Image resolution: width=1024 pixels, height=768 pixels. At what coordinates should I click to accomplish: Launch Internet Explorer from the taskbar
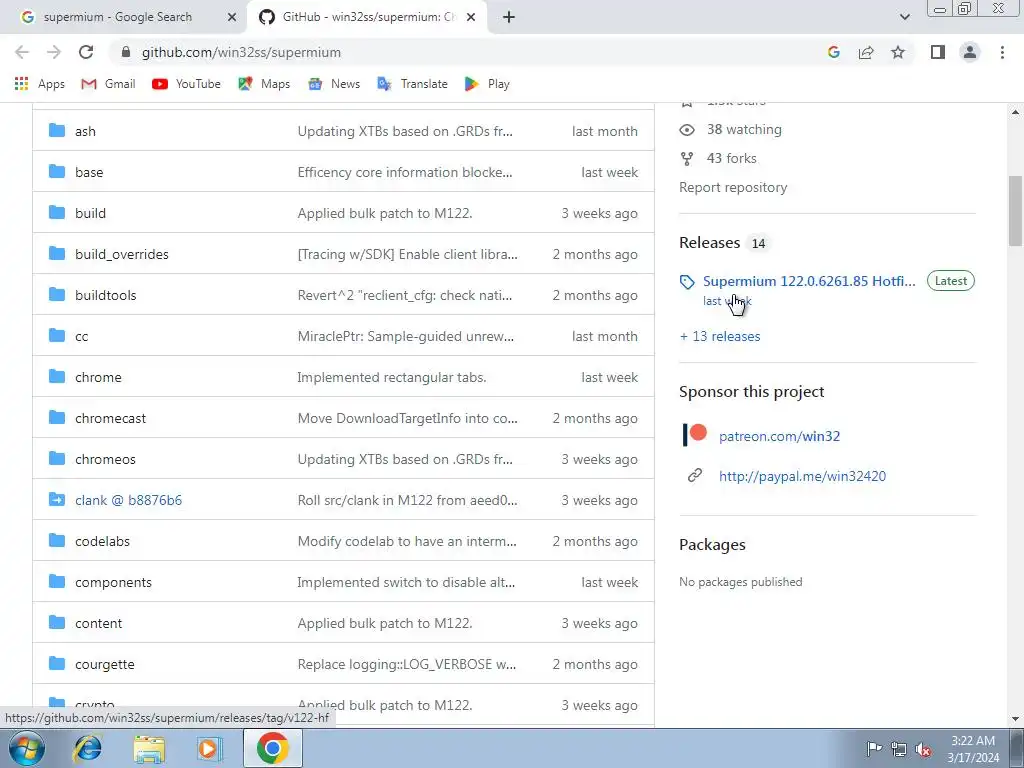(x=88, y=748)
